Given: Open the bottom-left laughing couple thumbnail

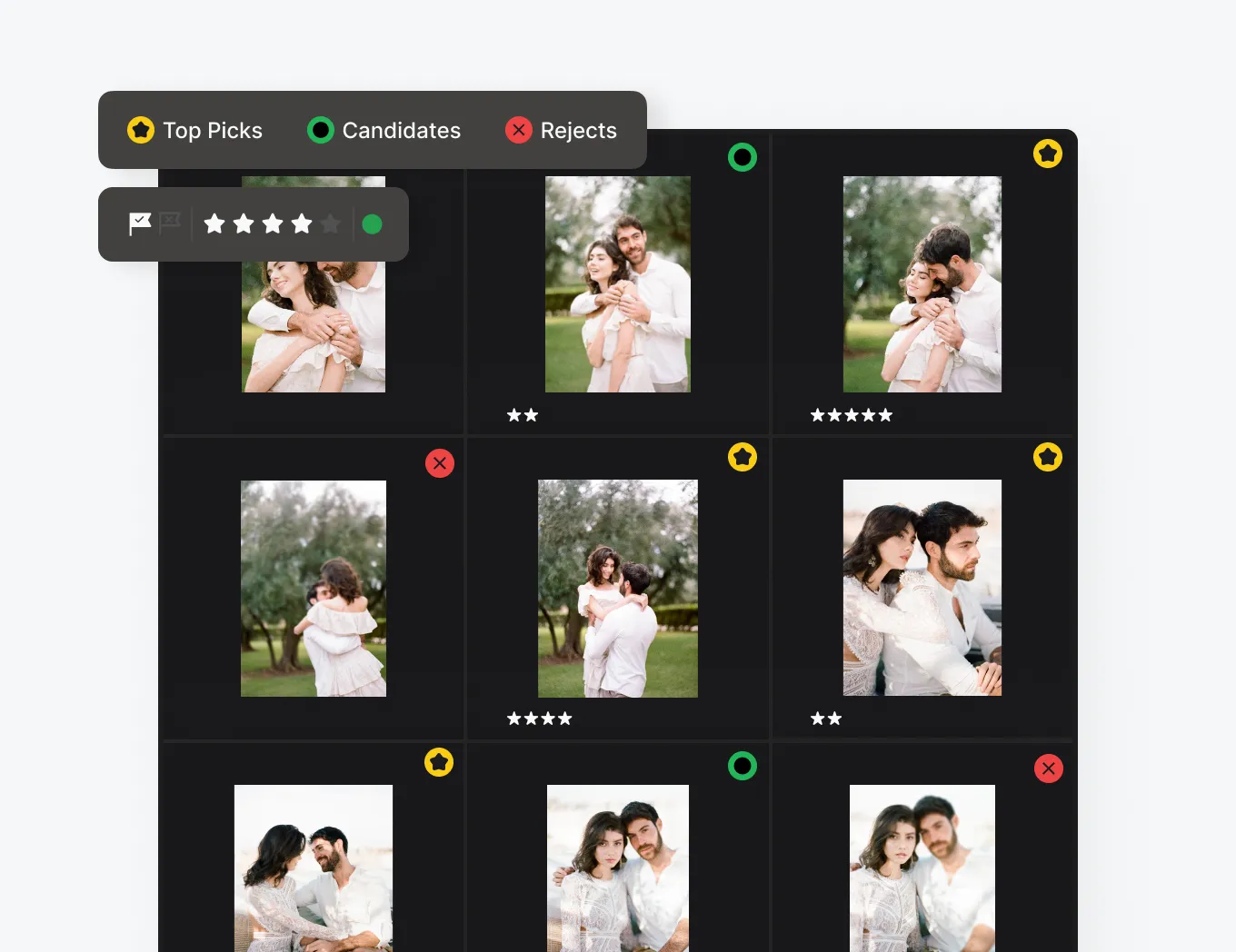Looking at the screenshot, I should [314, 868].
